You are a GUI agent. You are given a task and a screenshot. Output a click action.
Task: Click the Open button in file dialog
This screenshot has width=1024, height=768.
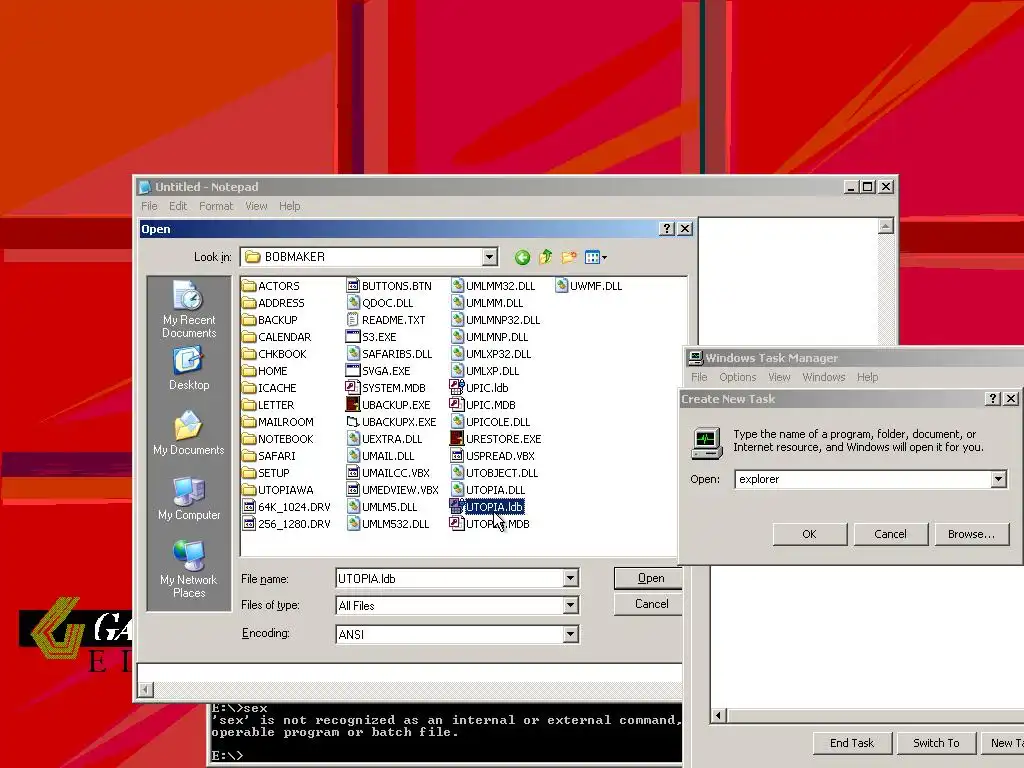pos(648,578)
